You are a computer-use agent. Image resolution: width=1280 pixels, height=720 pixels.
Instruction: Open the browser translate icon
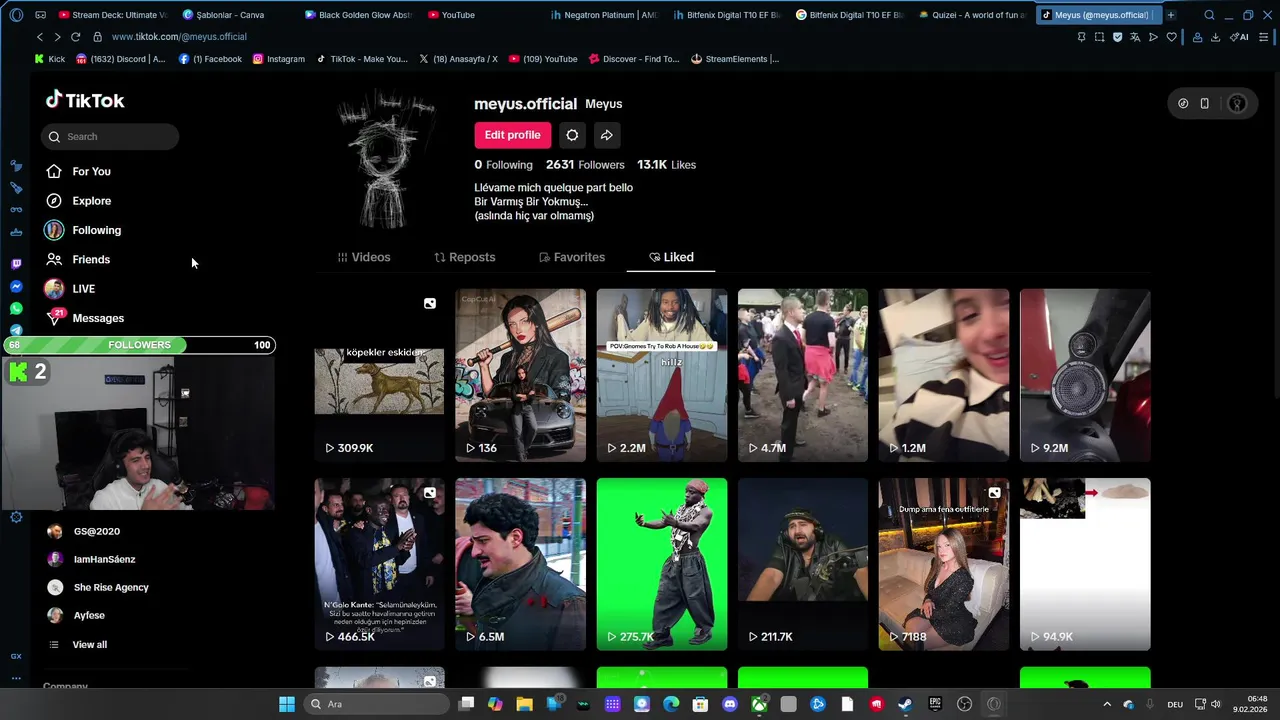(1135, 37)
